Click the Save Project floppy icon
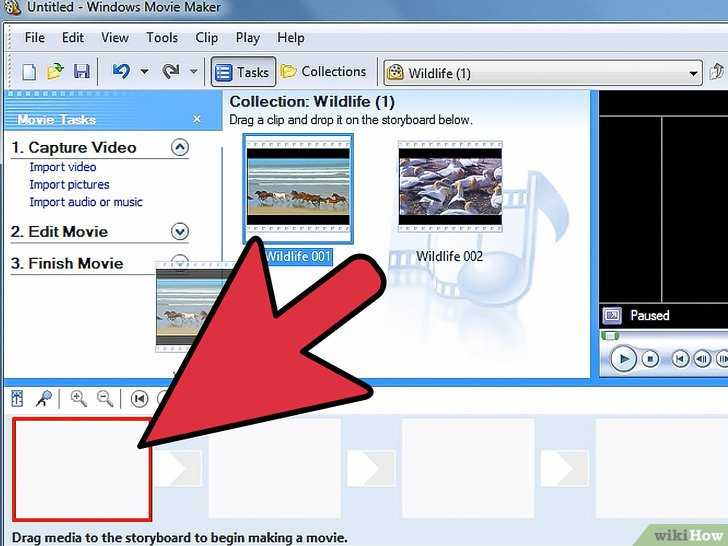 (82, 72)
